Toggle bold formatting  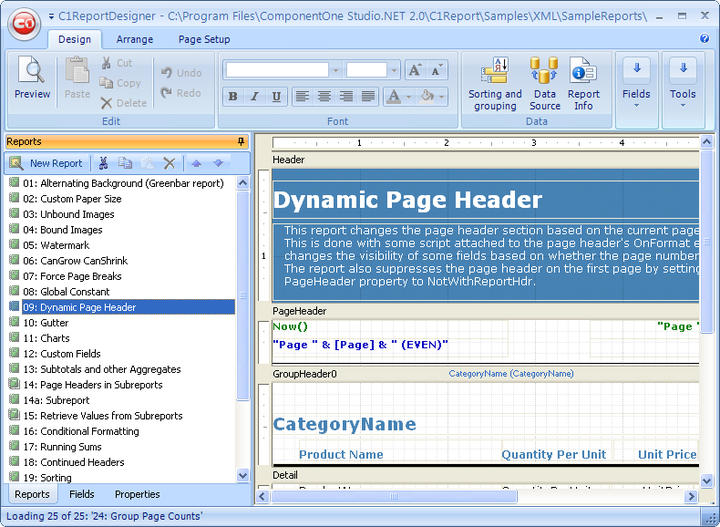coord(233,97)
